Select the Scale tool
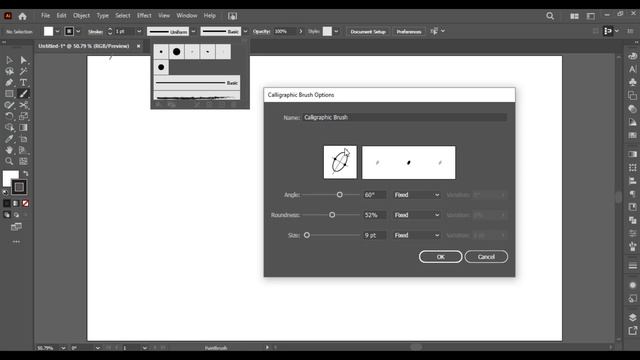The image size is (640, 360). 24,116
